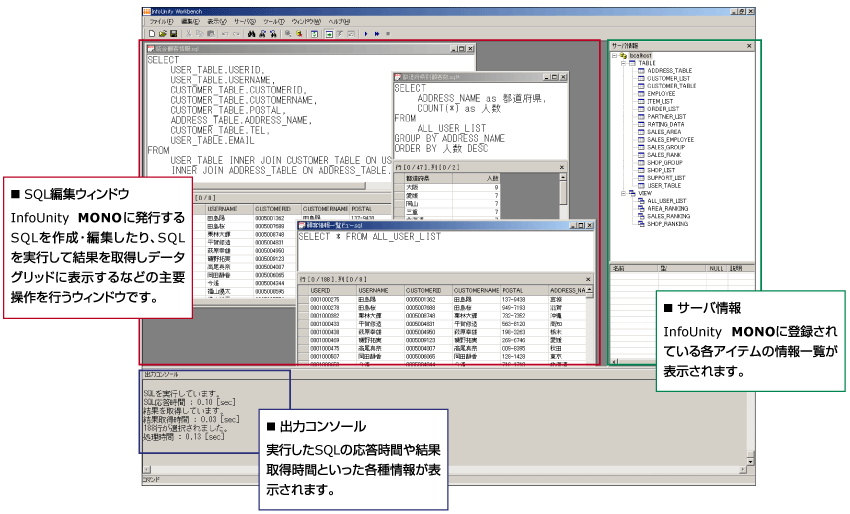Select RATING_DATA in server tree
The width and height of the screenshot is (850, 514).
[665, 124]
